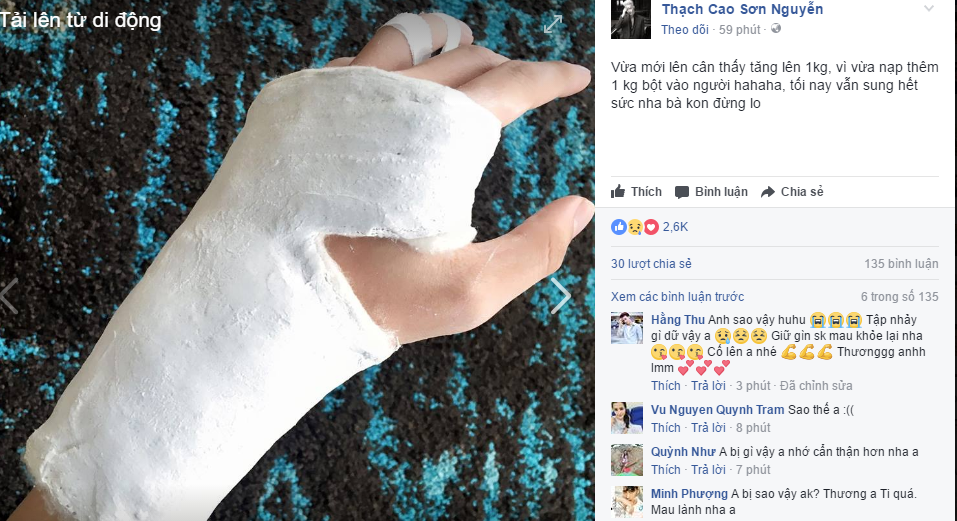Expand Xem các bình luận trước
Image resolution: width=957 pixels, height=521 pixels.
click(677, 297)
